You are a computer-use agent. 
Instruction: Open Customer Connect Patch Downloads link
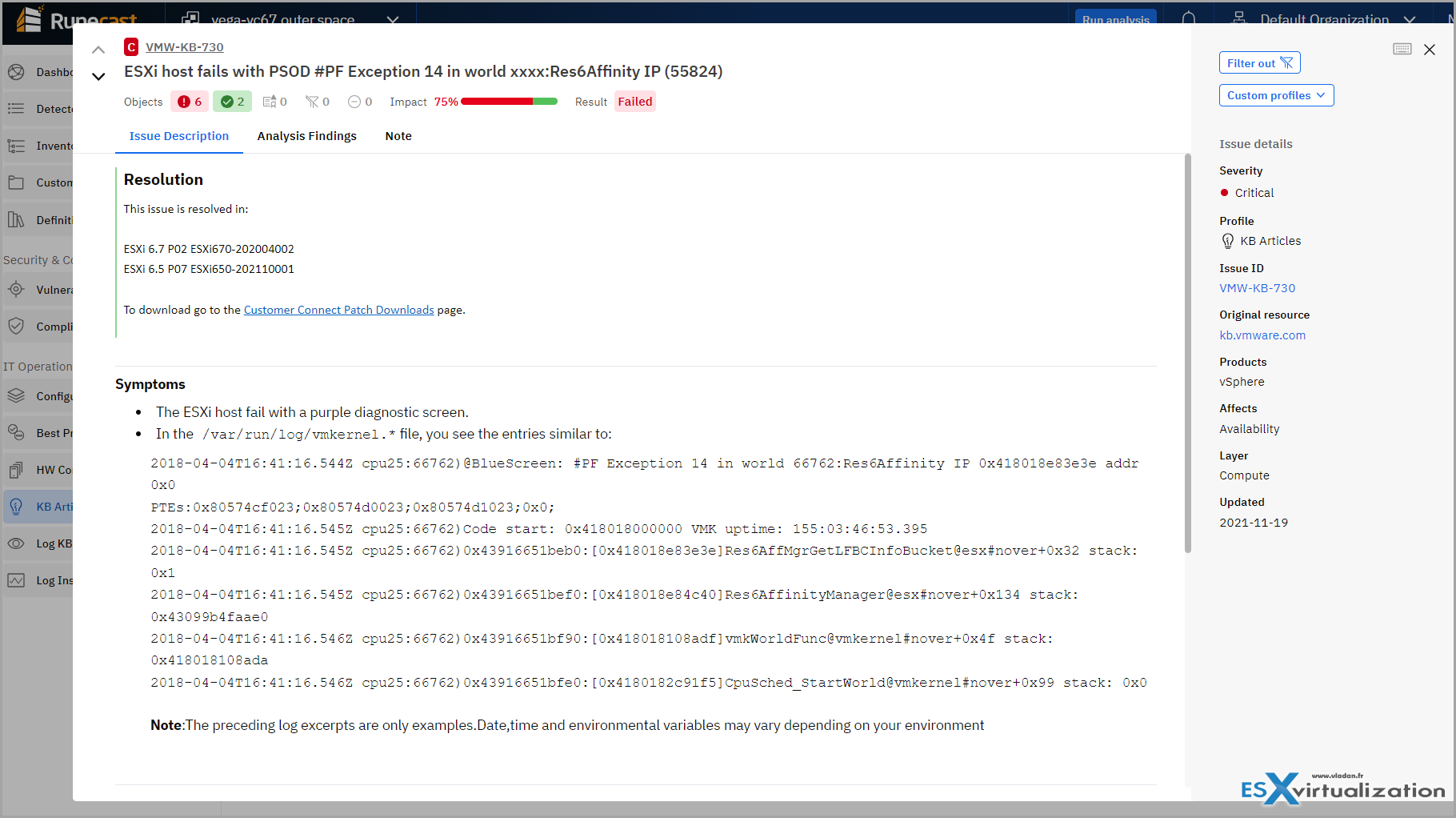(339, 310)
